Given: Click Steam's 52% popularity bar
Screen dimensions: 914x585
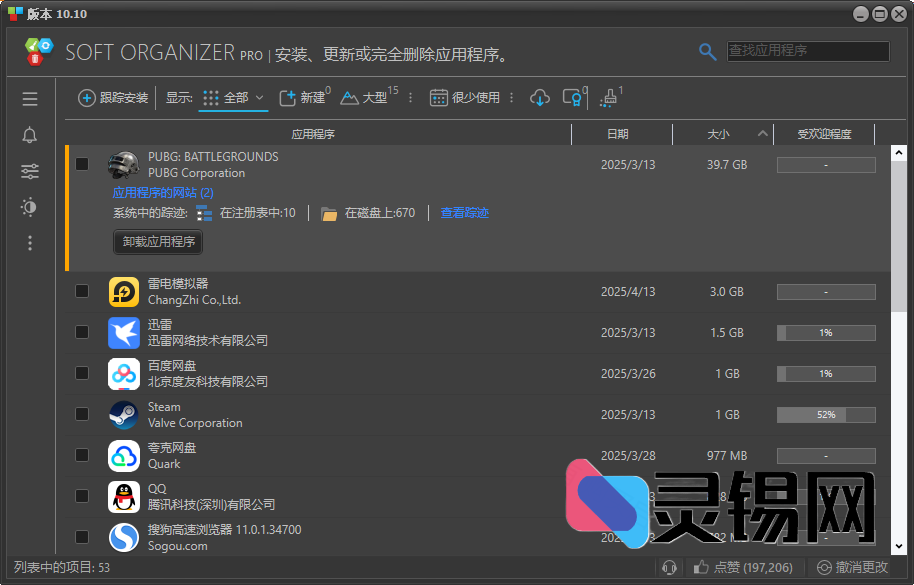Looking at the screenshot, I should (x=825, y=414).
